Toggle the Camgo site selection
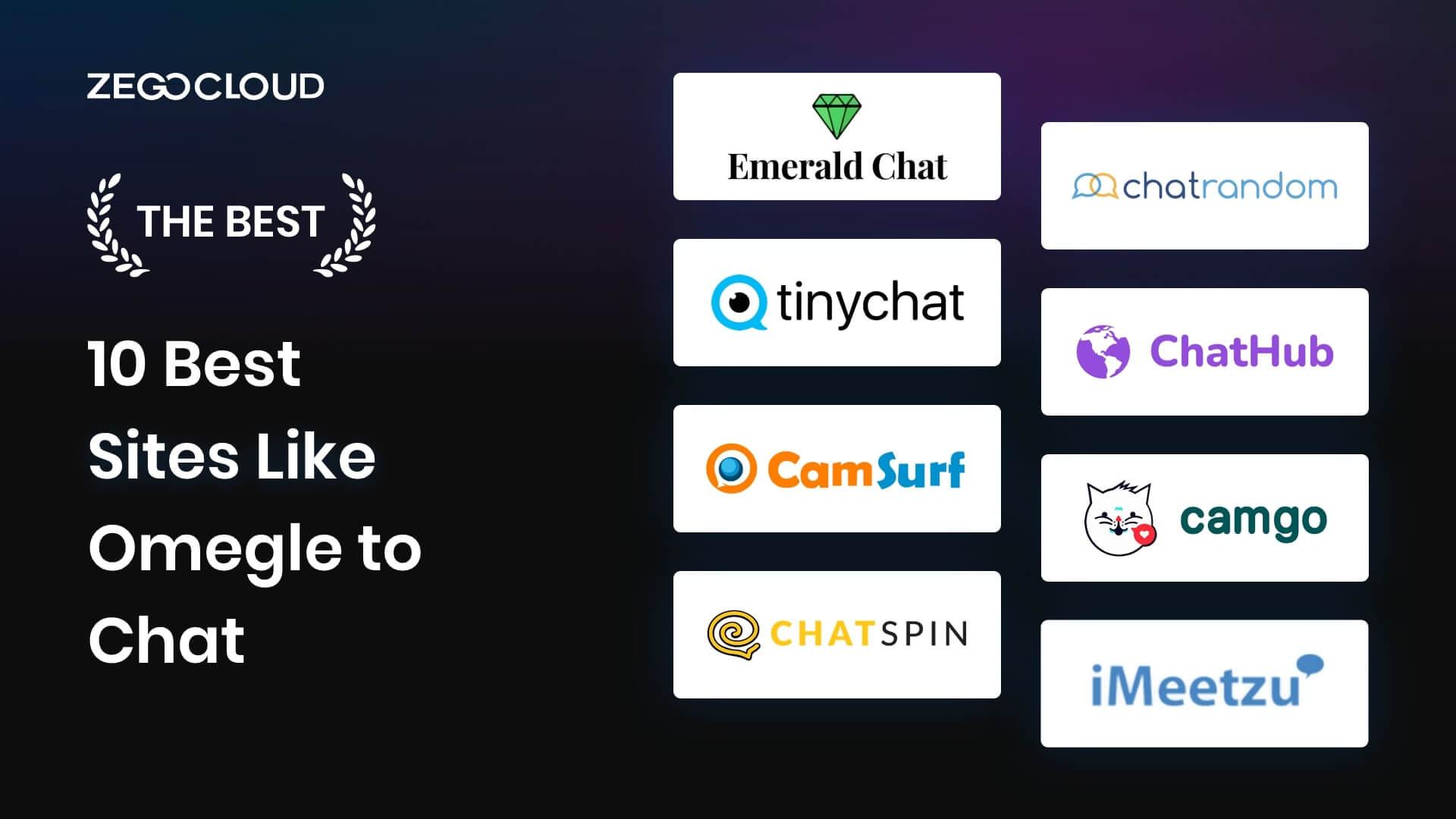 click(1203, 517)
